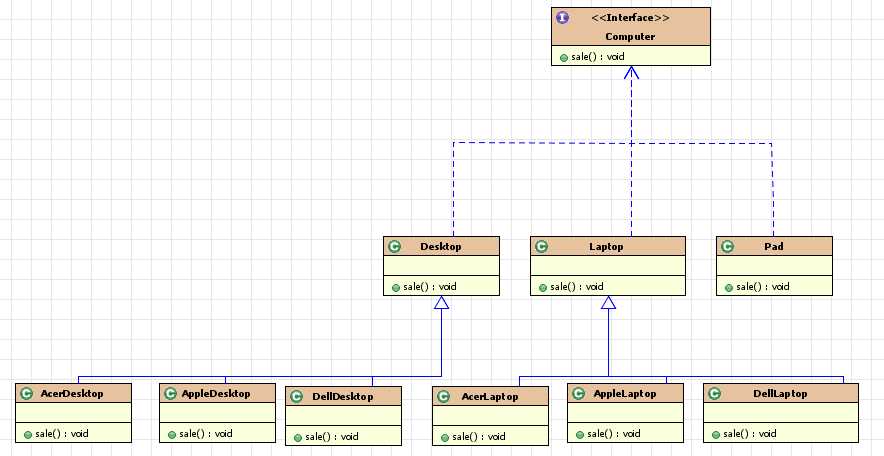
Task: Click the method icon in AppleLaptop
Action: click(x=580, y=435)
